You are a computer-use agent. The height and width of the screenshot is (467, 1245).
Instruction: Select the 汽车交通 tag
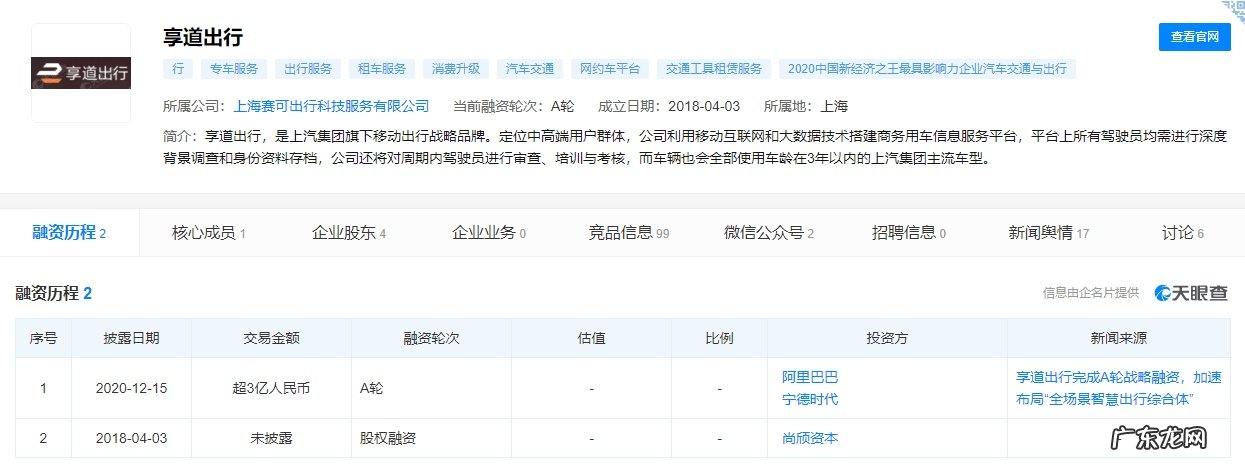(x=530, y=69)
